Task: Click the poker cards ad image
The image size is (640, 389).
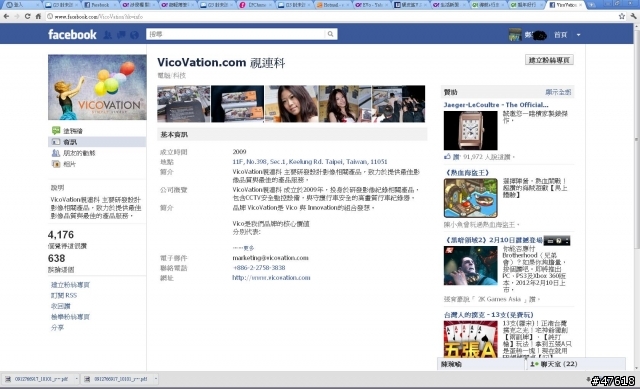Action: 471,339
